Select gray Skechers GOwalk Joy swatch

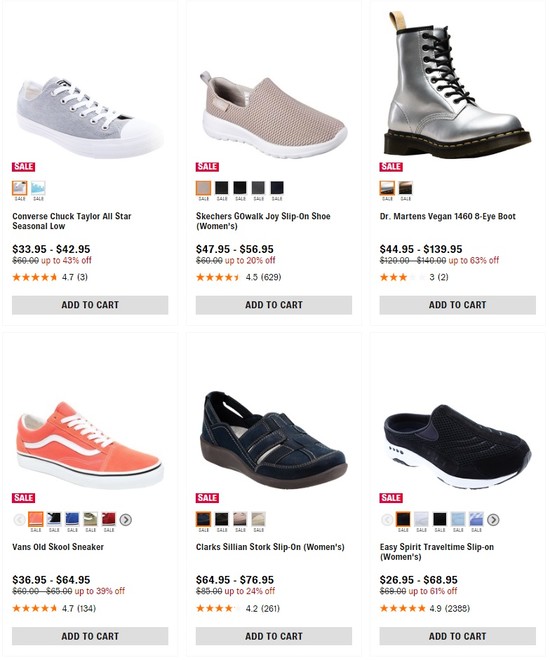(260, 189)
